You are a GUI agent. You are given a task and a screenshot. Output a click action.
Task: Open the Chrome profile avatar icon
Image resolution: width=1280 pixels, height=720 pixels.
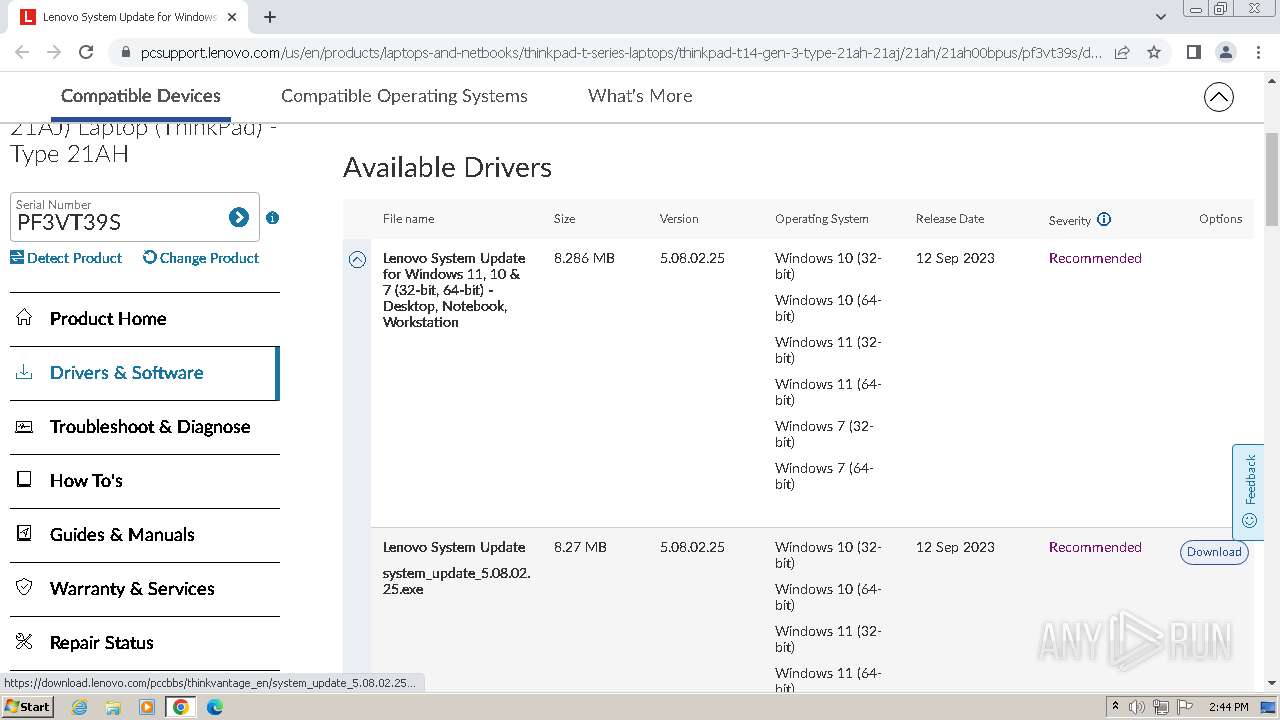pyautogui.click(x=1226, y=52)
